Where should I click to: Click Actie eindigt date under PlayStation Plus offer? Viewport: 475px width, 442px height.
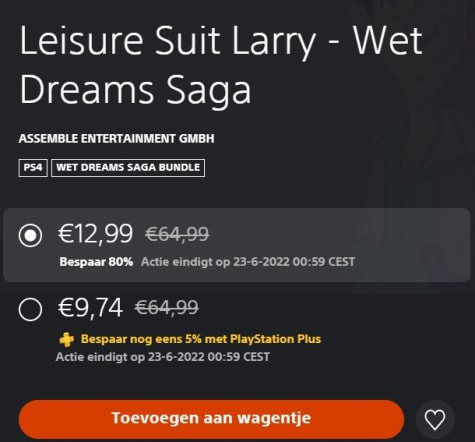[x=163, y=357]
